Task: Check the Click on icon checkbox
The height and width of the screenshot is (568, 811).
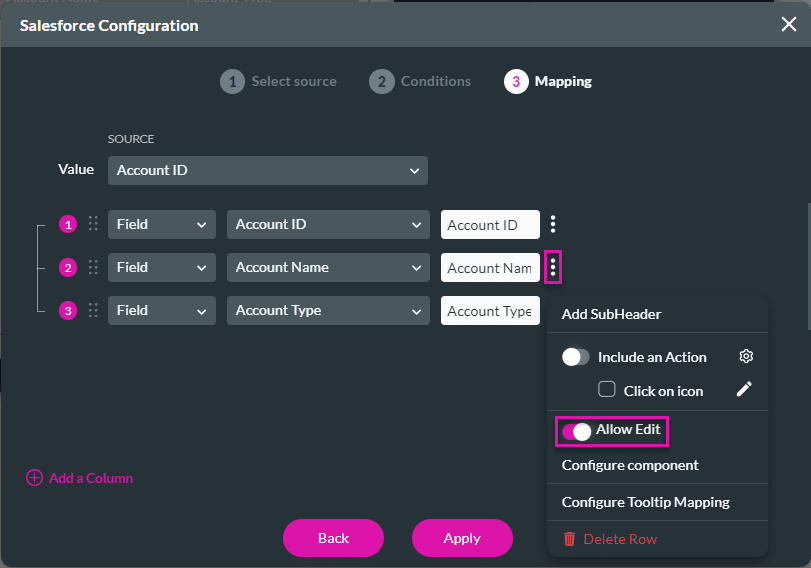Action: [607, 390]
